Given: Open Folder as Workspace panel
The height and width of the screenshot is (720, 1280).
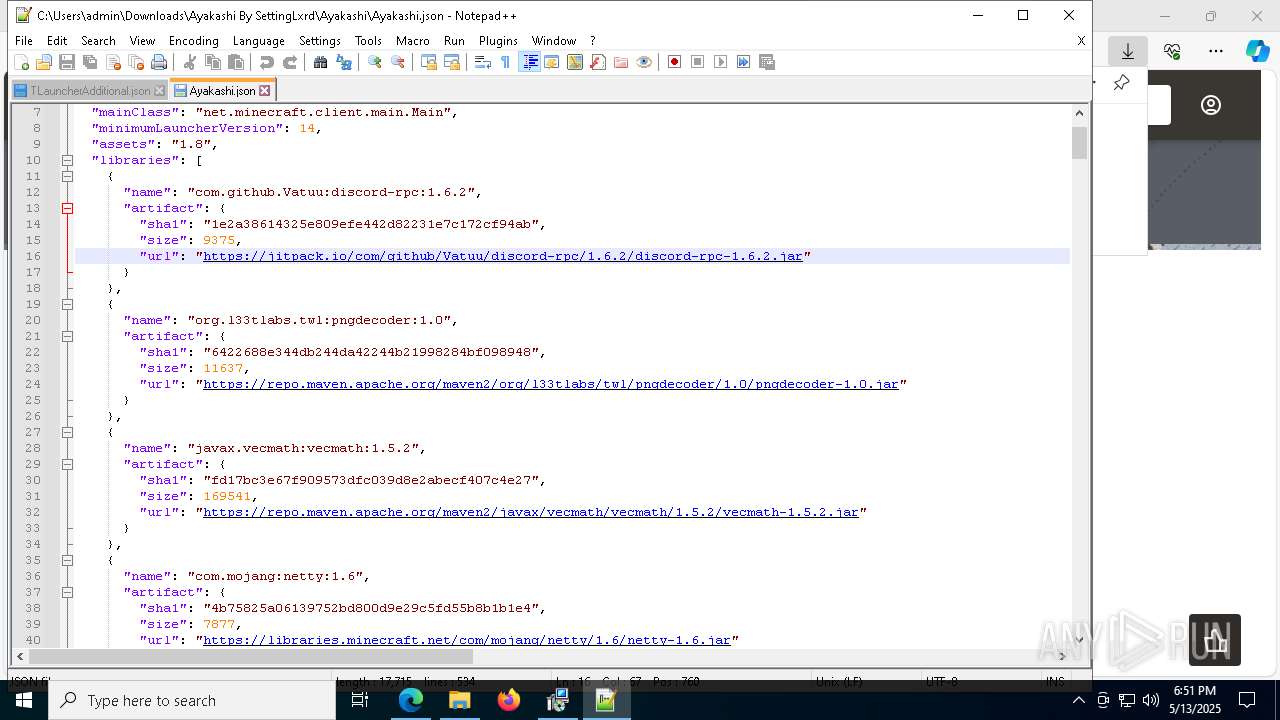Looking at the screenshot, I should click(621, 62).
